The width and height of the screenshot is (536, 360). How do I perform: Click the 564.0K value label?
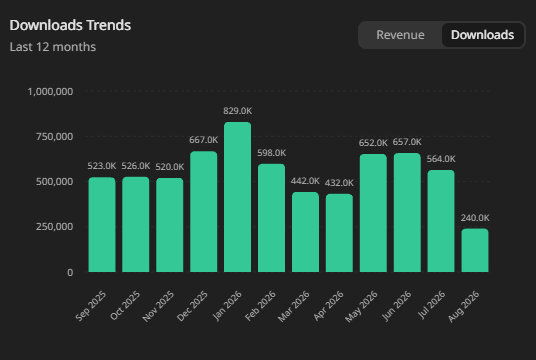pyautogui.click(x=441, y=159)
